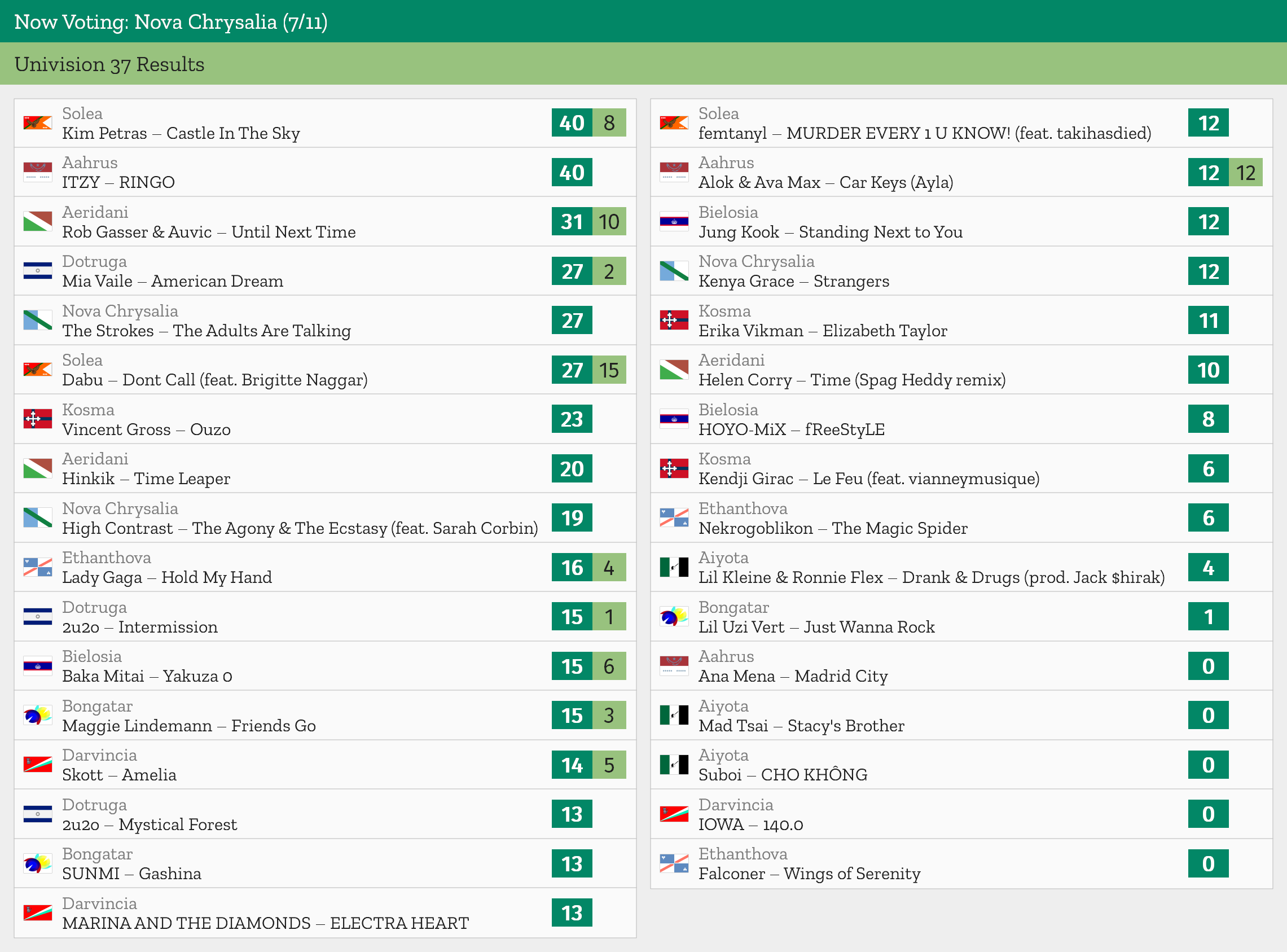
Task: Click the Now Voting: Nova Chrysalia header
Action: (170, 22)
